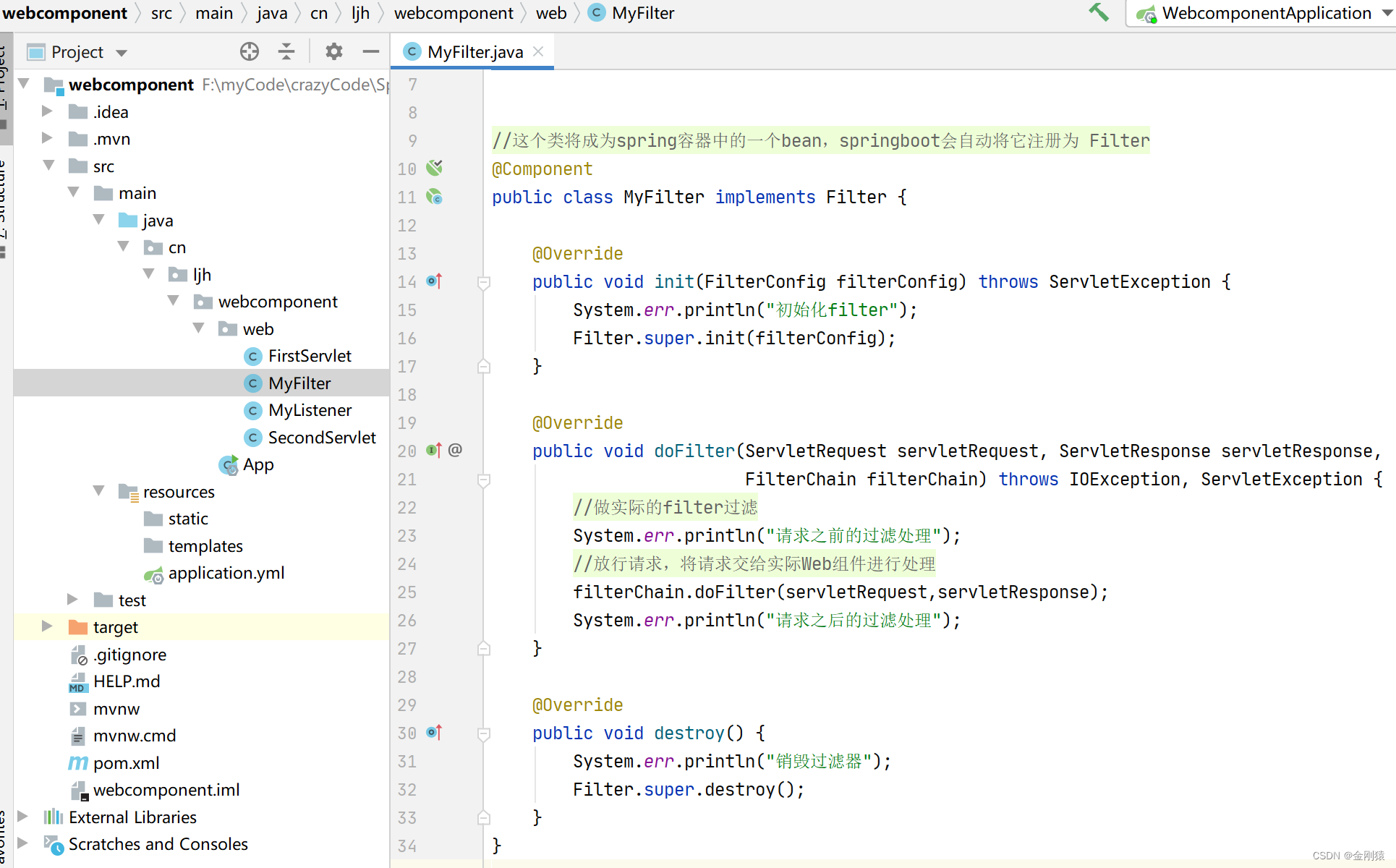Collapse the destroy method fold marker on line 30
This screenshot has height=868, width=1396.
coord(484,733)
